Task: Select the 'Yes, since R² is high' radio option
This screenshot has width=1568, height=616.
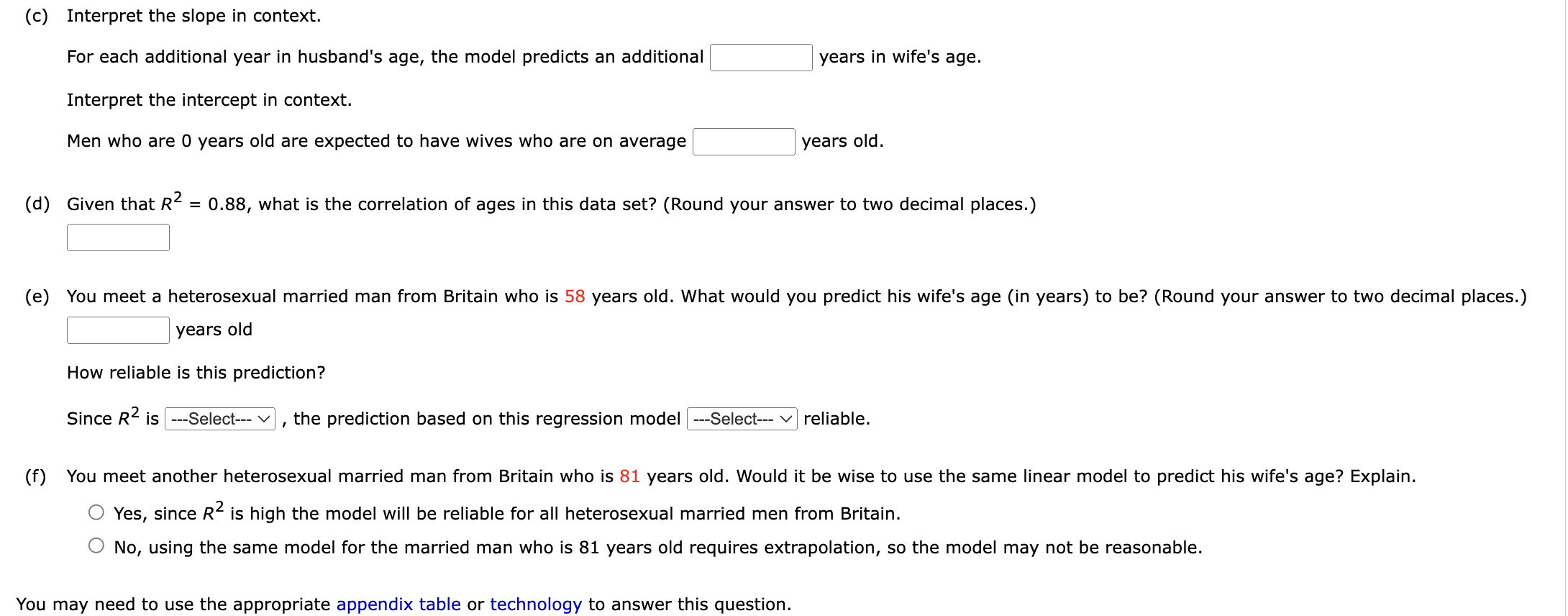Action: pos(96,512)
